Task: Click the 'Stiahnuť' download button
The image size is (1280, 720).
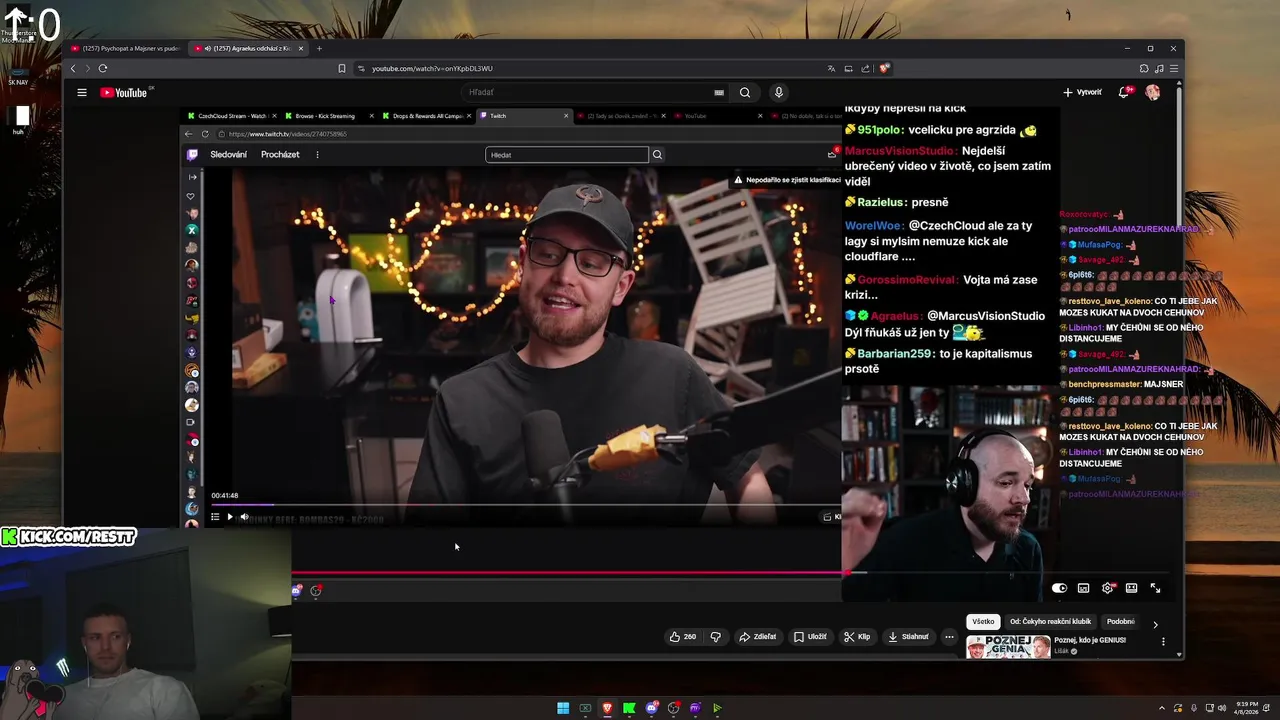Action: point(908,636)
